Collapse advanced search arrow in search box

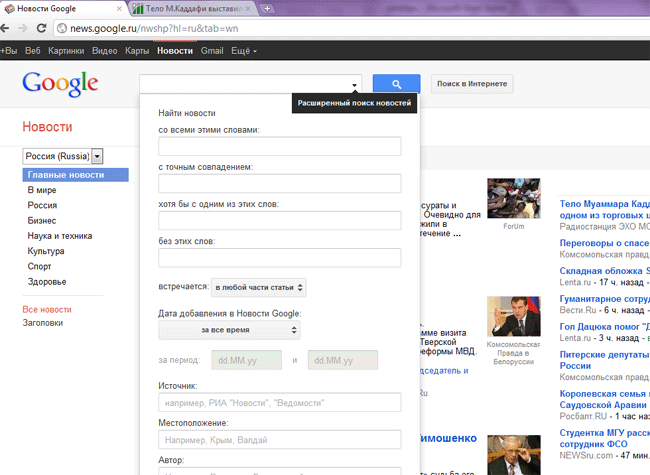[354, 85]
